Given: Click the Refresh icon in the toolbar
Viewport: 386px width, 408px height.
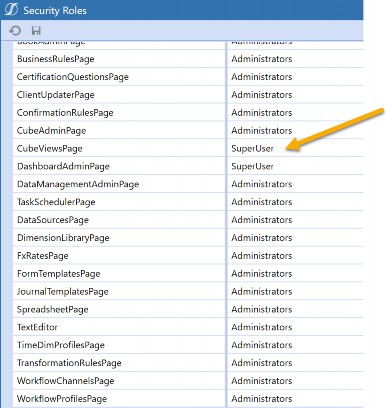Looking at the screenshot, I should pos(15,31).
